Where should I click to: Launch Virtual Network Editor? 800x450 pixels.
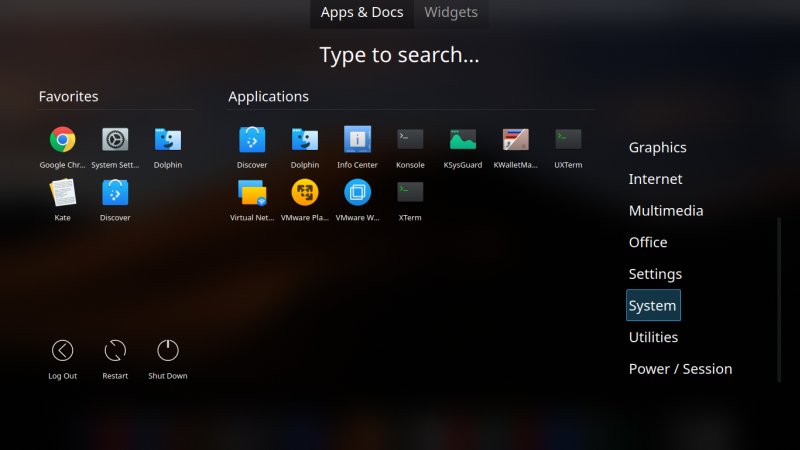252,192
